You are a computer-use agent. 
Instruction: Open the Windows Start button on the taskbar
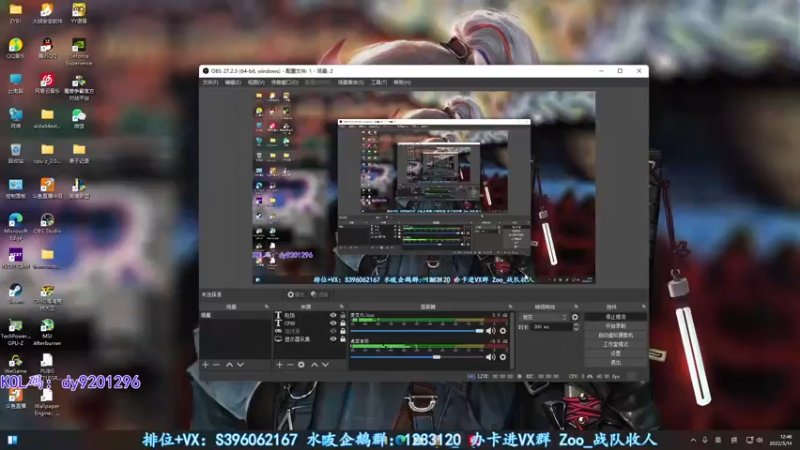[x=12, y=440]
